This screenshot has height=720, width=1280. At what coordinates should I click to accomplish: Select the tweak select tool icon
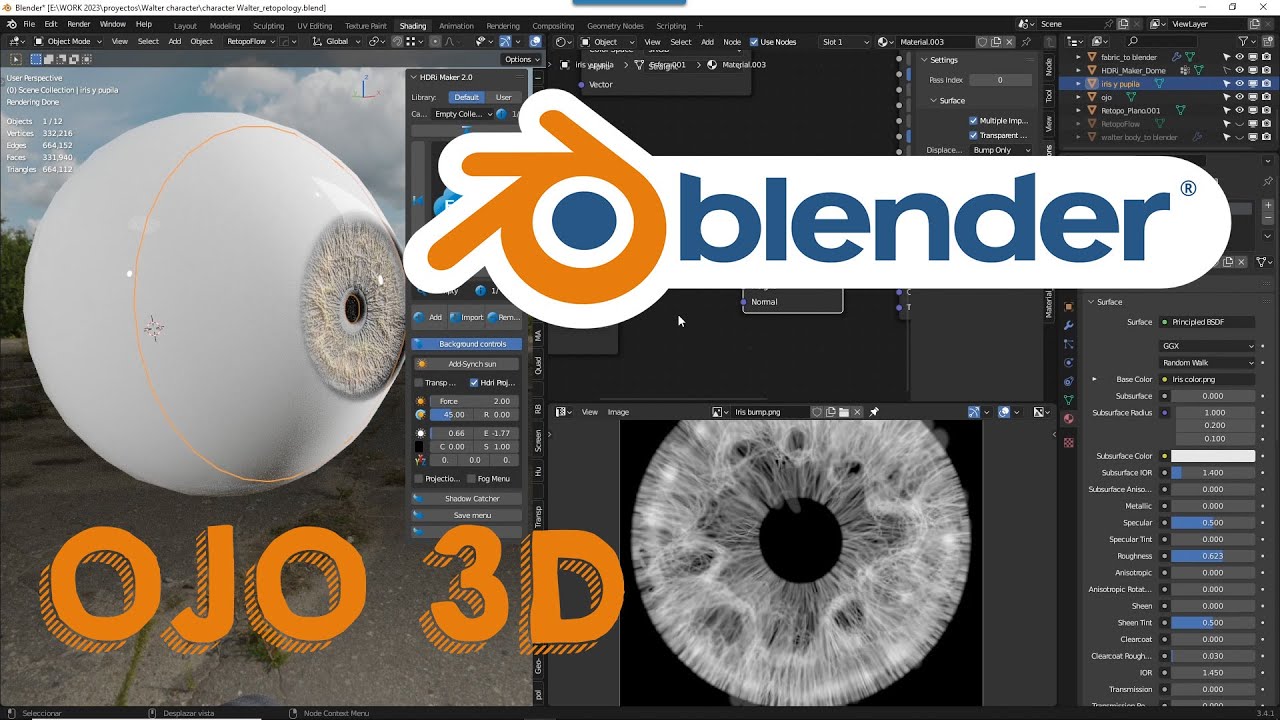[15, 59]
